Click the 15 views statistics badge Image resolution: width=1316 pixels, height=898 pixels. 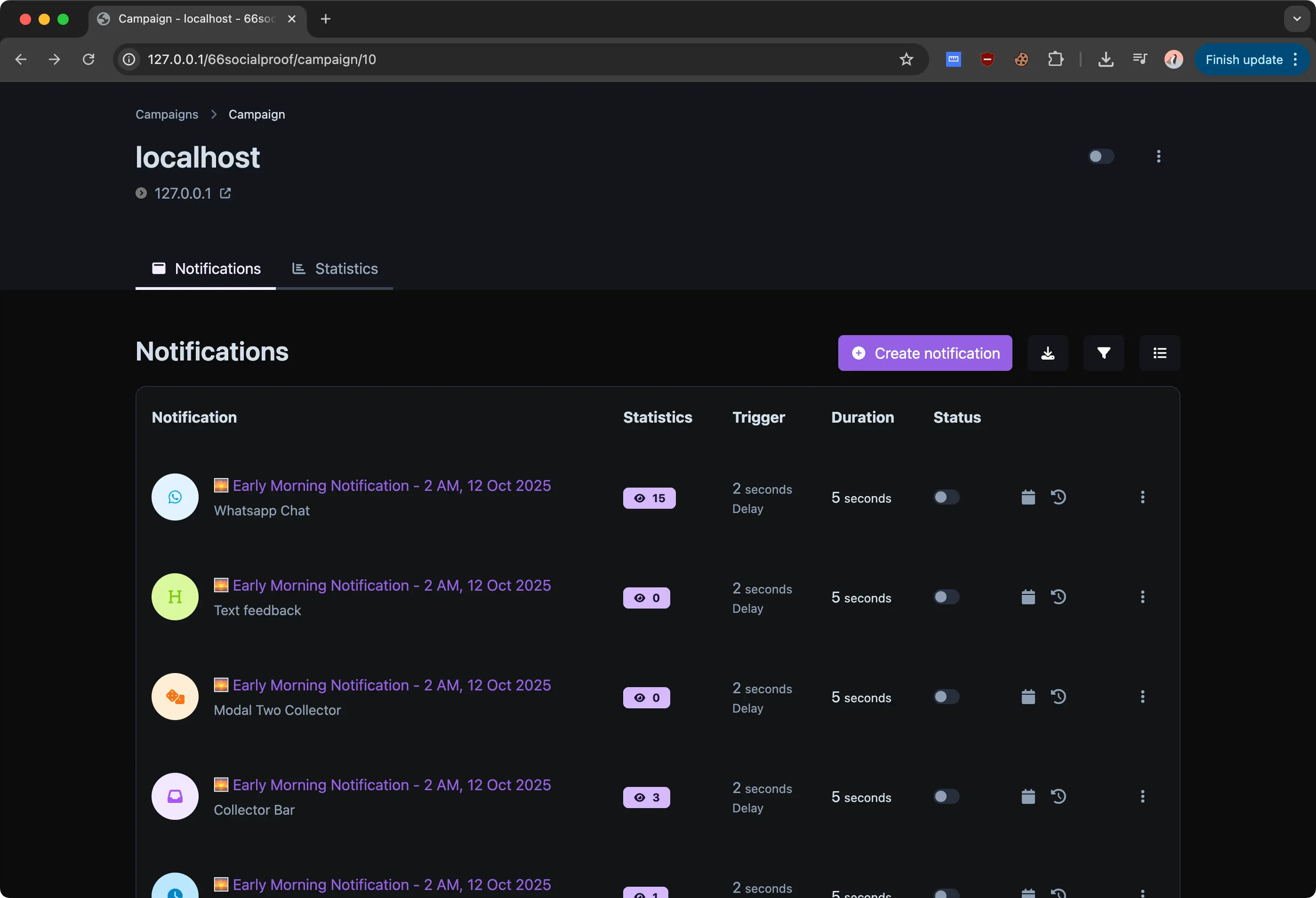click(x=649, y=498)
